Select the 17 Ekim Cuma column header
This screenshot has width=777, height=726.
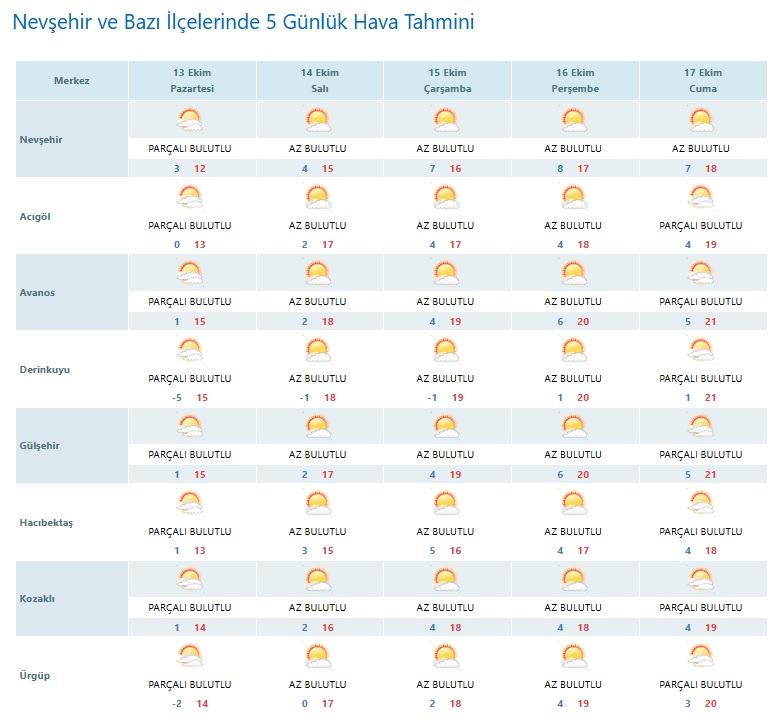coord(703,81)
